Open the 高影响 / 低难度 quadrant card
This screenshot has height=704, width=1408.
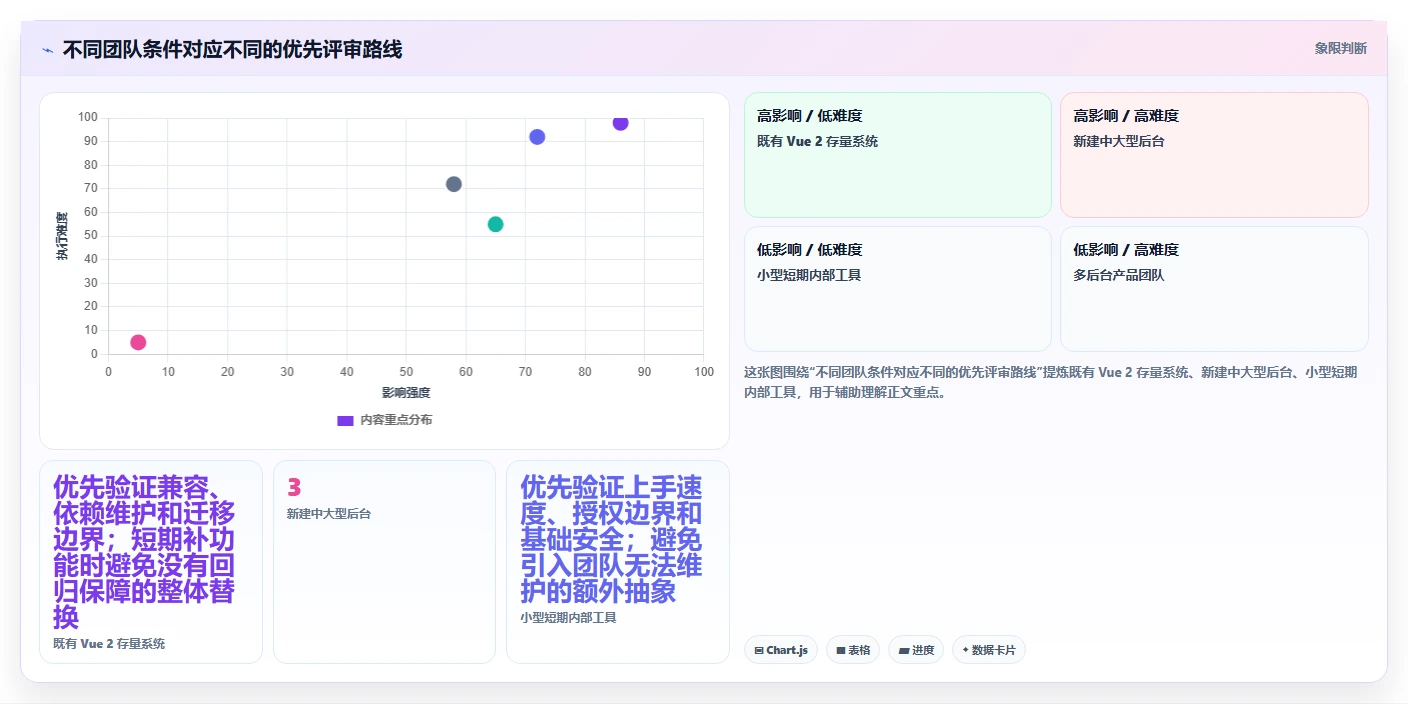898,155
